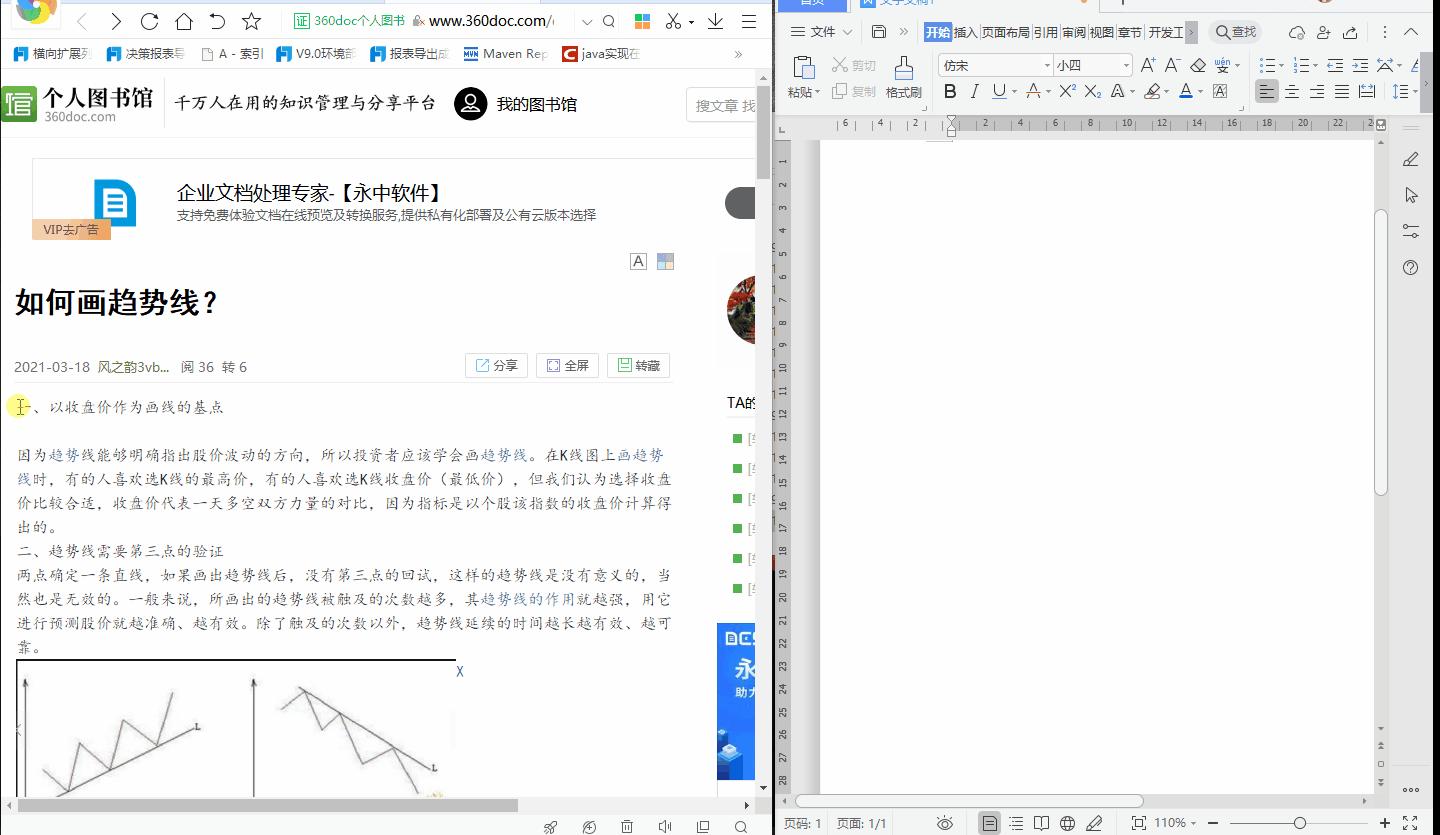Open the font color dropdown arrow
The width and height of the screenshot is (1440, 835).
1198,91
